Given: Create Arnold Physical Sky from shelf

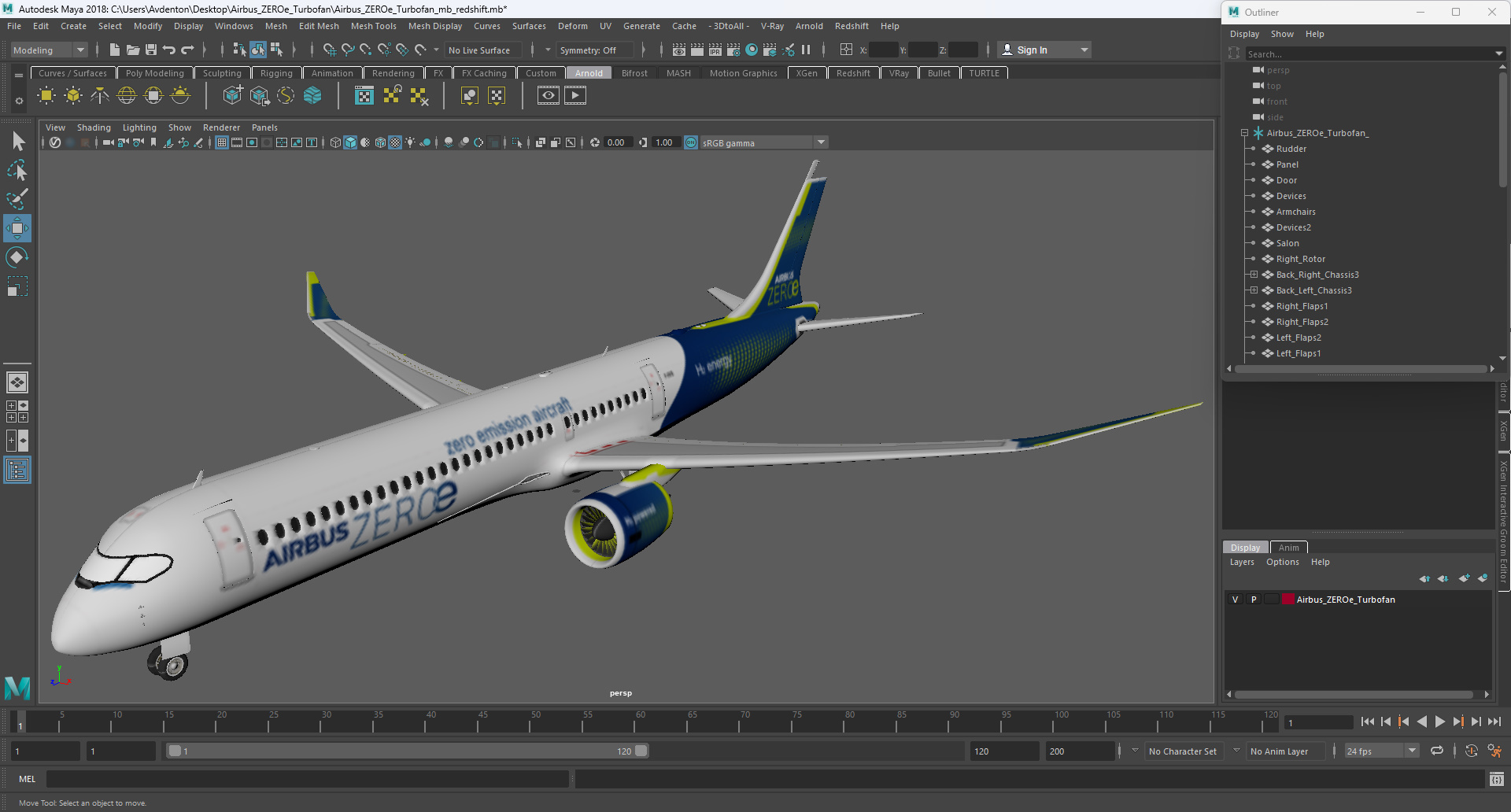Looking at the screenshot, I should pyautogui.click(x=180, y=96).
